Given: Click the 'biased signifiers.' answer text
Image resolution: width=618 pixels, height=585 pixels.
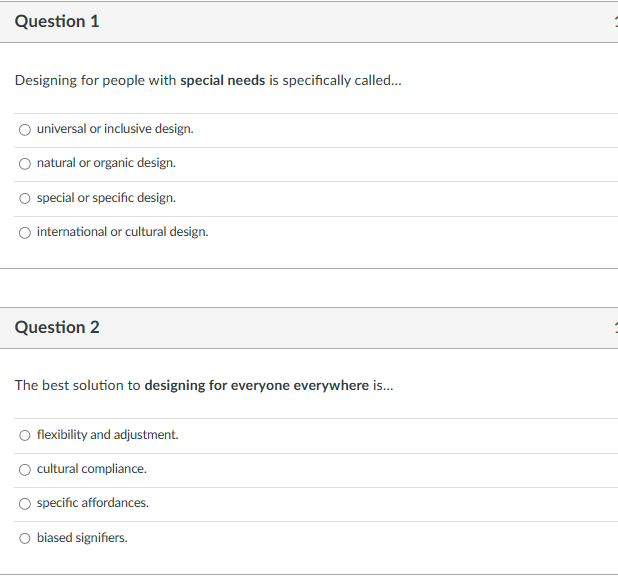Looking at the screenshot, I should point(82,538).
